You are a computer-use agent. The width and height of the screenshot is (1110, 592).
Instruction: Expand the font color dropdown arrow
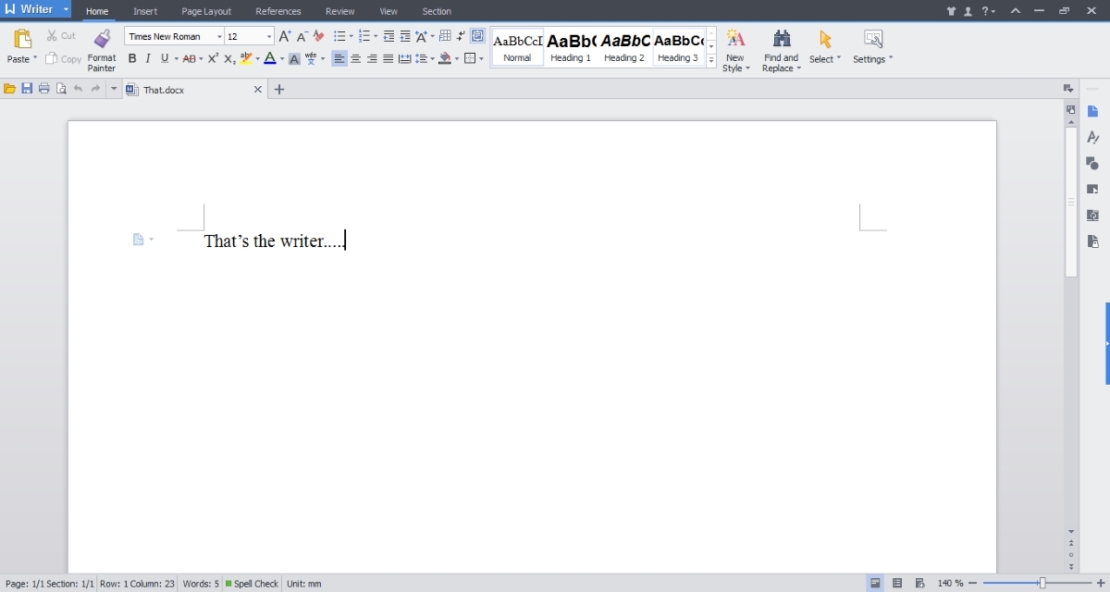[x=281, y=58]
